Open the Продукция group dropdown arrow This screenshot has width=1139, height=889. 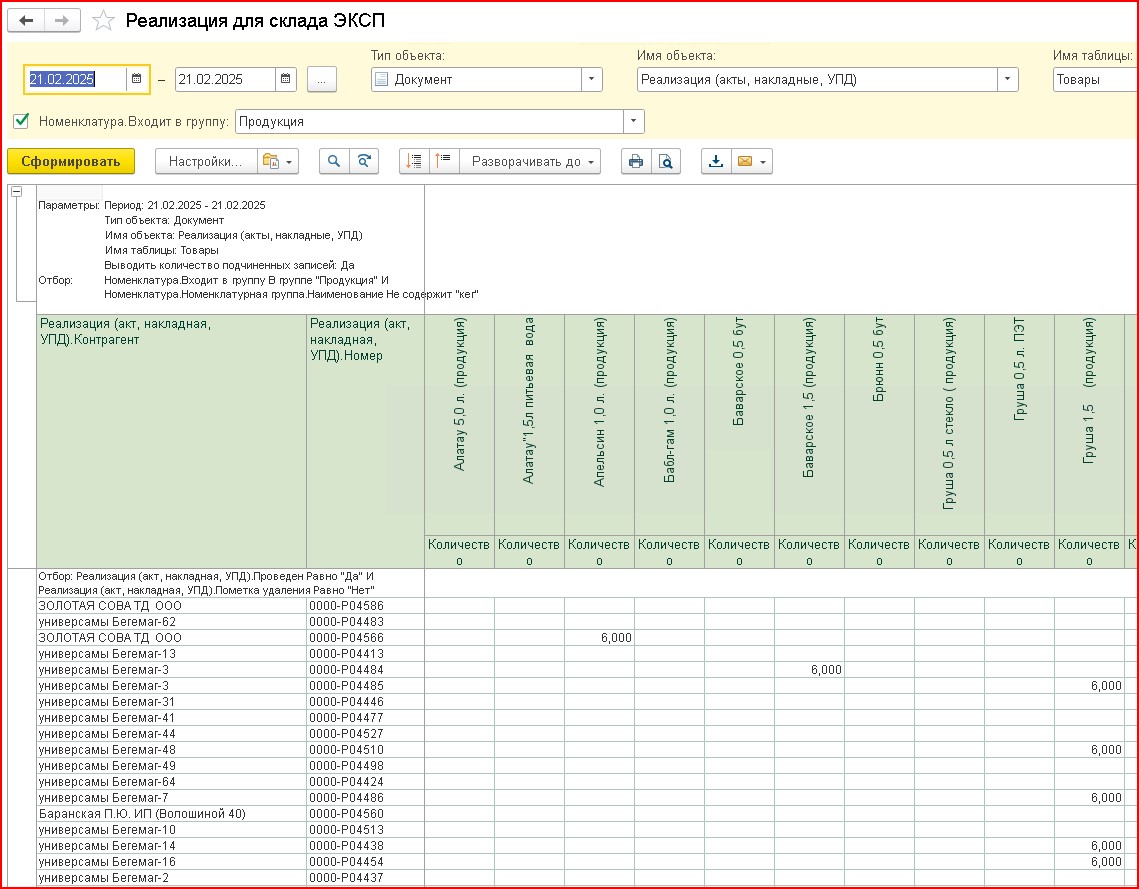pyautogui.click(x=633, y=121)
